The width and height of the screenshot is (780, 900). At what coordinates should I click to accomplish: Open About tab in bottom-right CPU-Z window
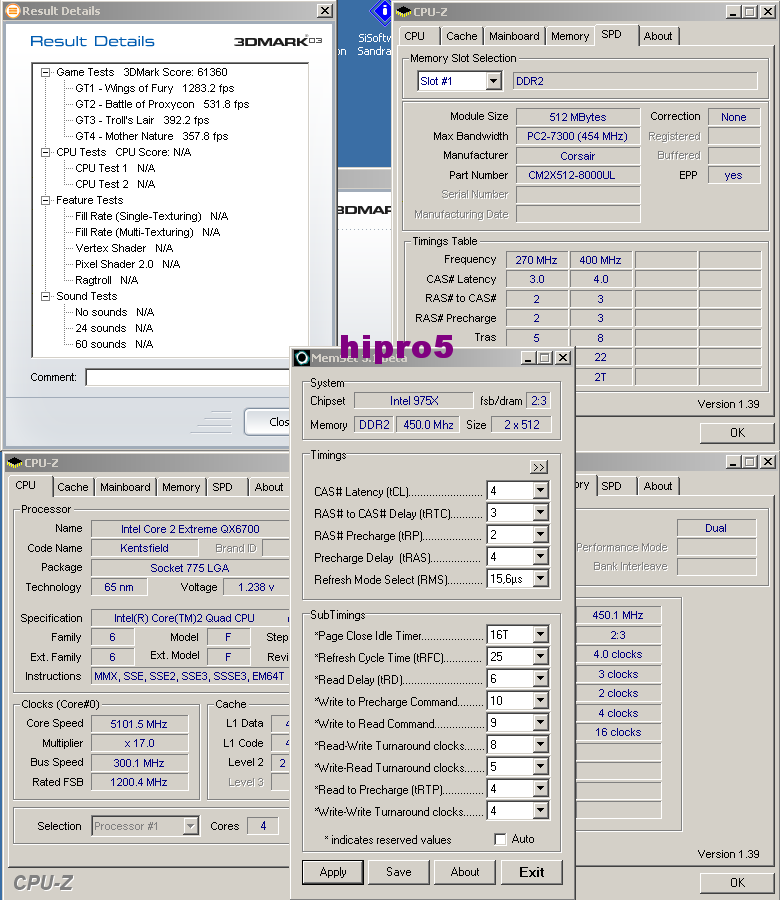(658, 486)
